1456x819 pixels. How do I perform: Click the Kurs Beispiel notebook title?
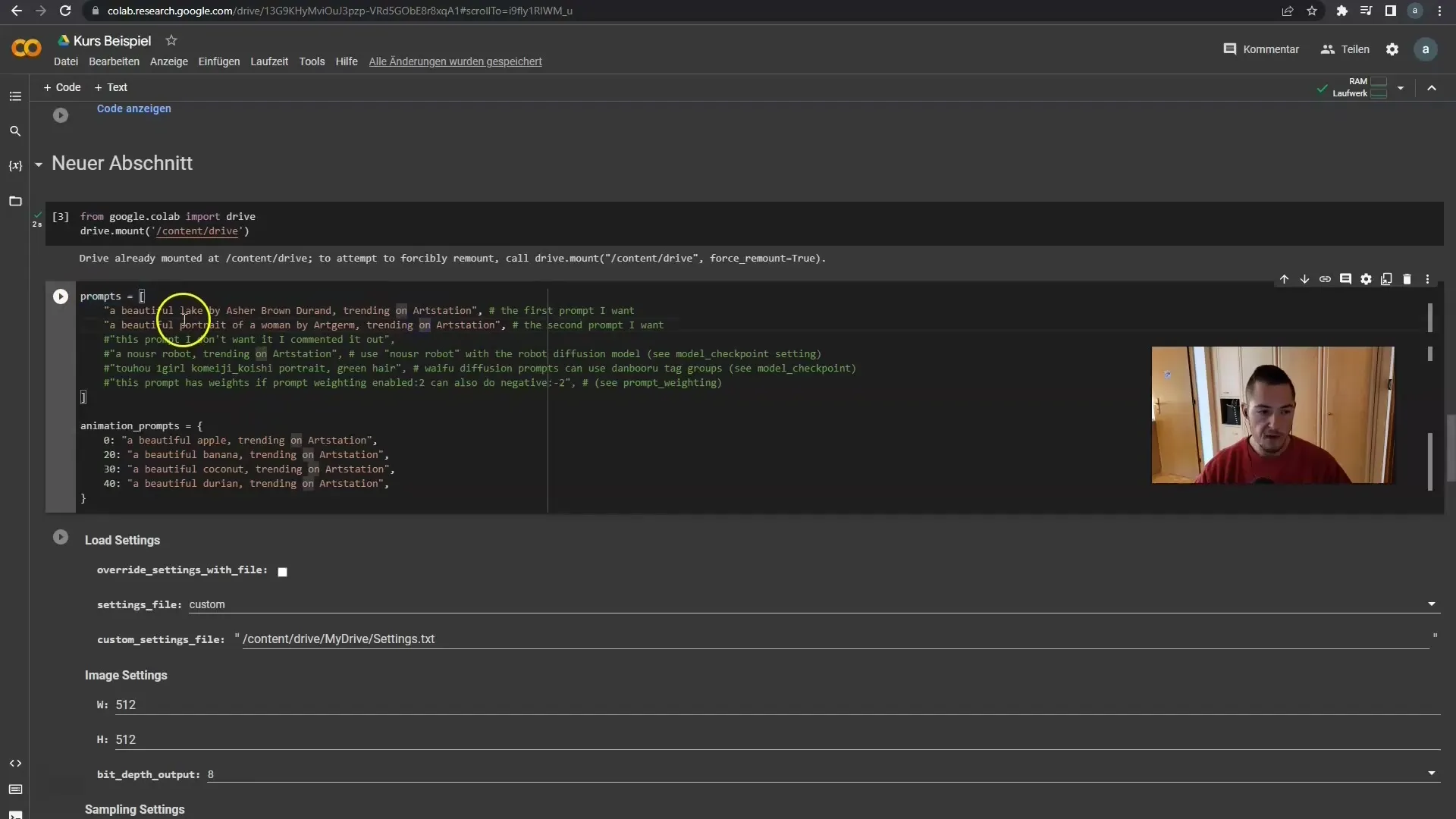pos(112,41)
